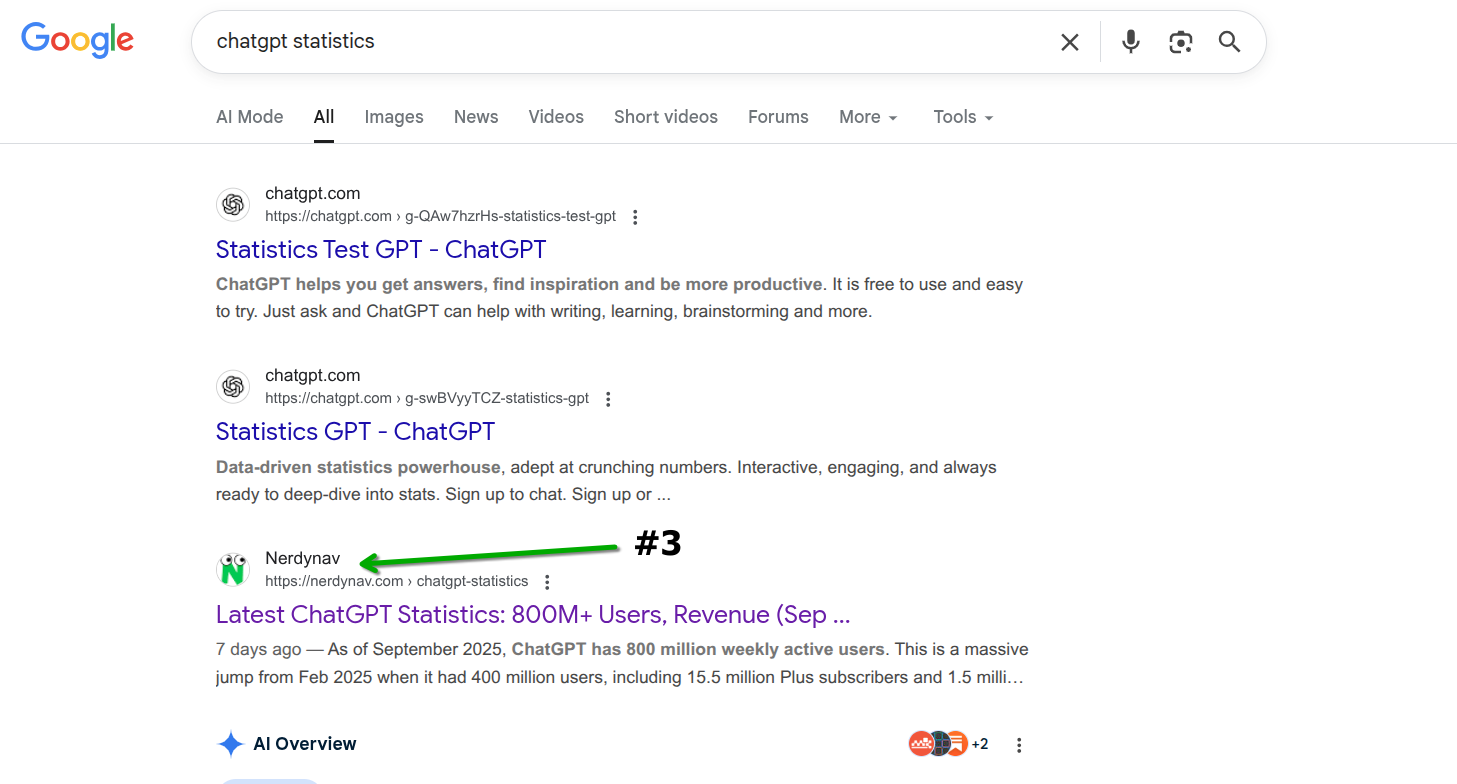The image size is (1457, 784).
Task: Switch to News tab
Action: point(476,117)
